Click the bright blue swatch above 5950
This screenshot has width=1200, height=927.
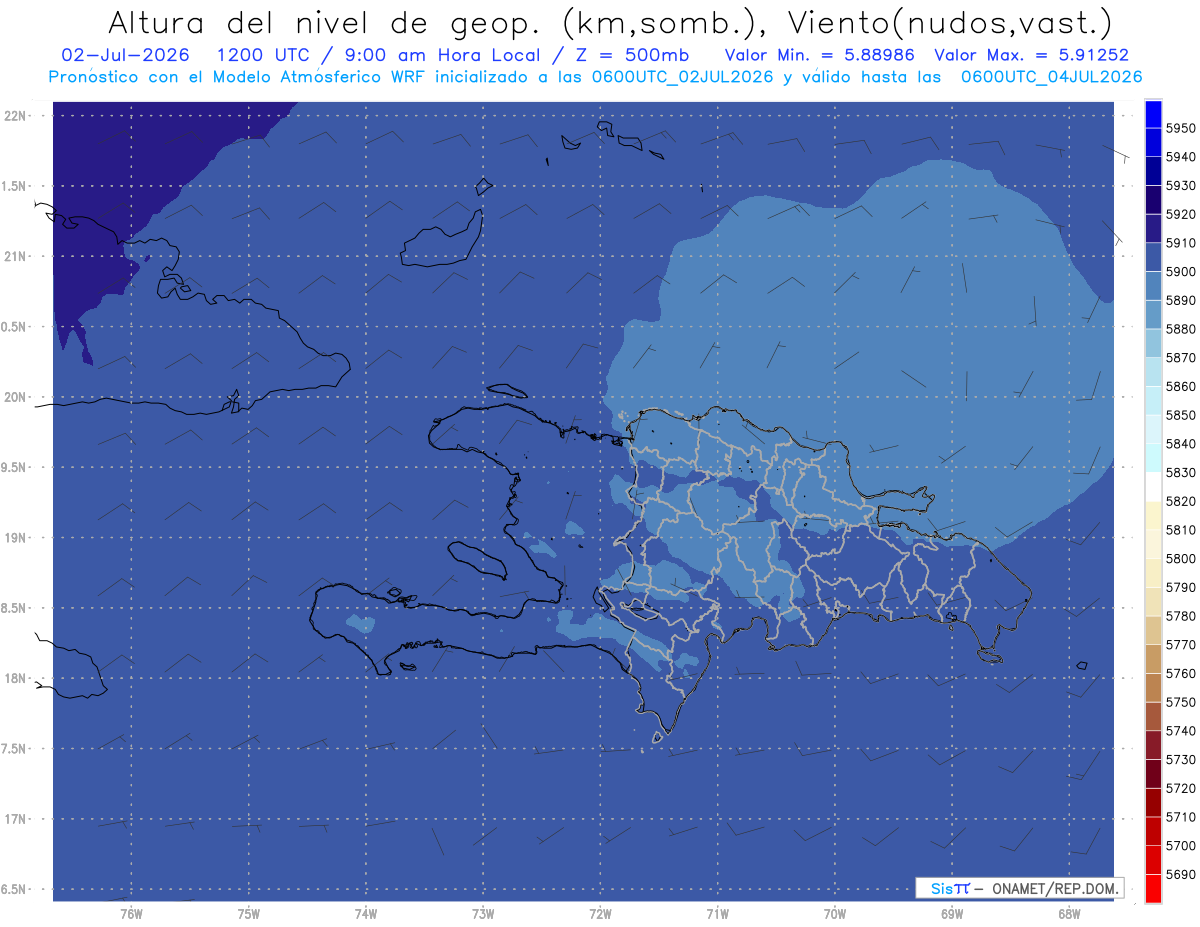1153,114
